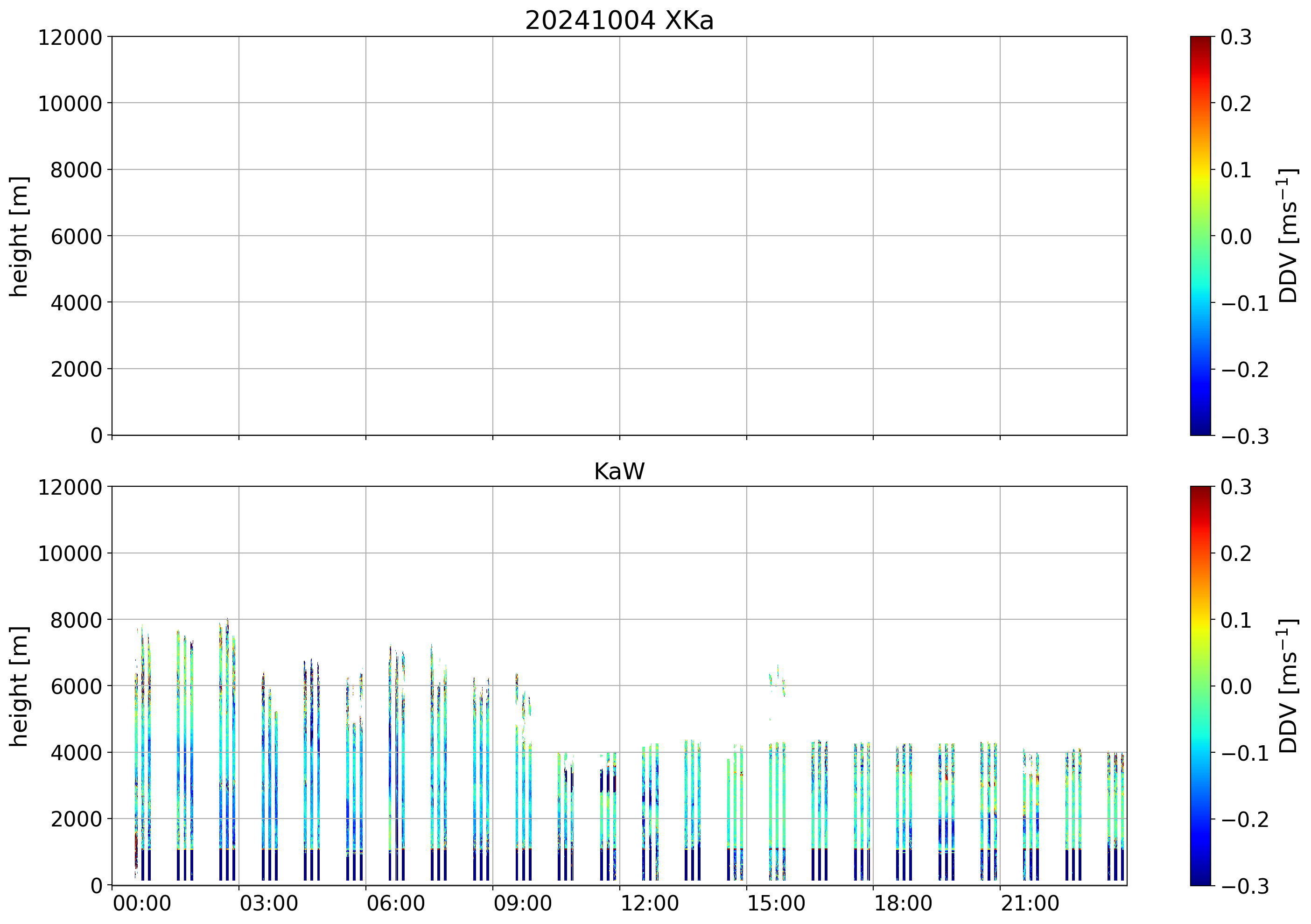
Task: Click the 03:00 time axis label
Action: point(269,904)
